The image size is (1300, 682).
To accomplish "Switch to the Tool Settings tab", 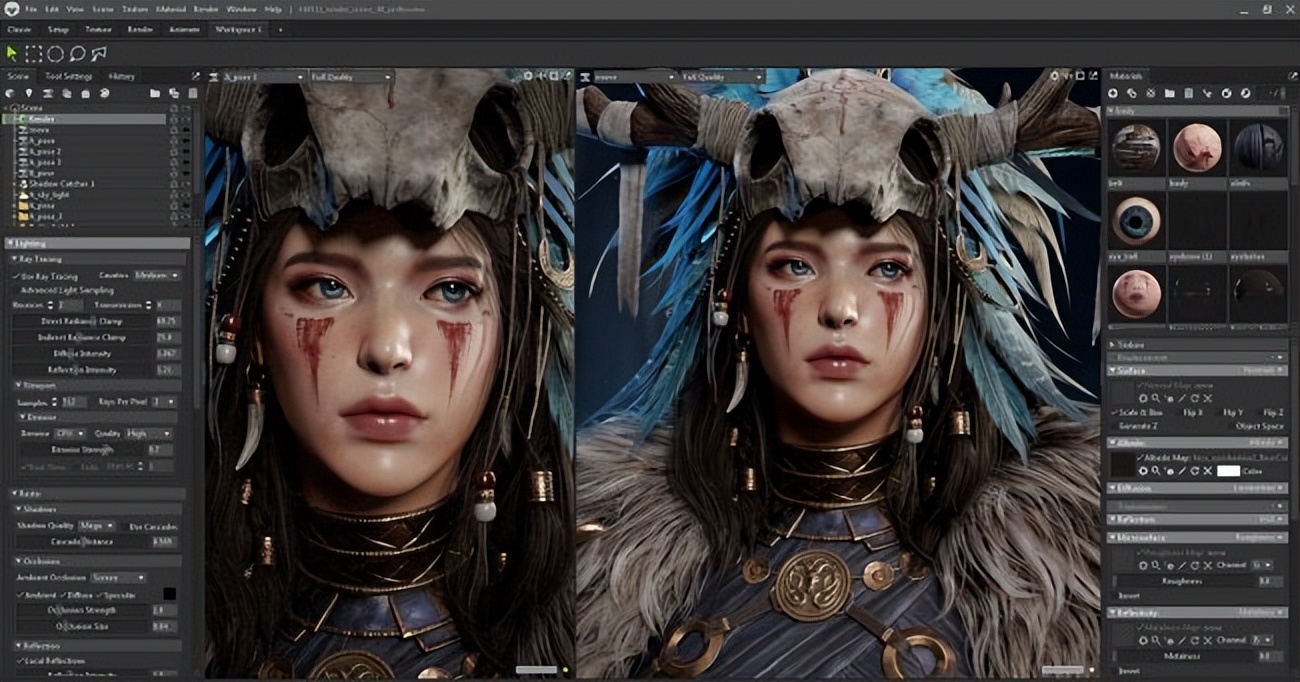I will pos(69,76).
